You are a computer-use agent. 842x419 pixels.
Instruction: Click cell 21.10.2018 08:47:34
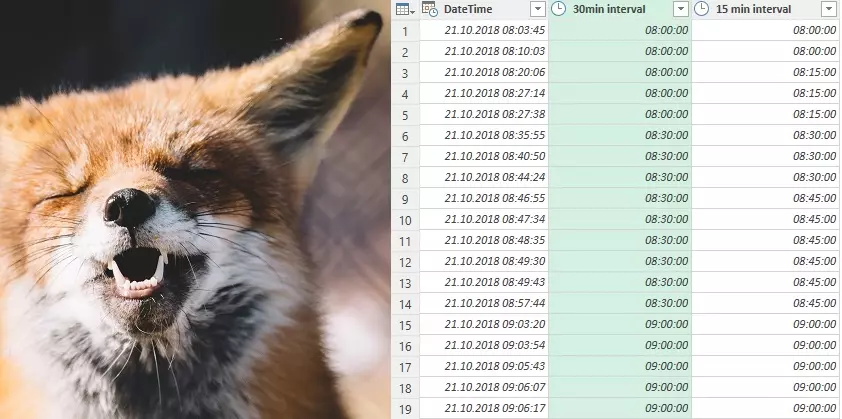click(x=484, y=219)
